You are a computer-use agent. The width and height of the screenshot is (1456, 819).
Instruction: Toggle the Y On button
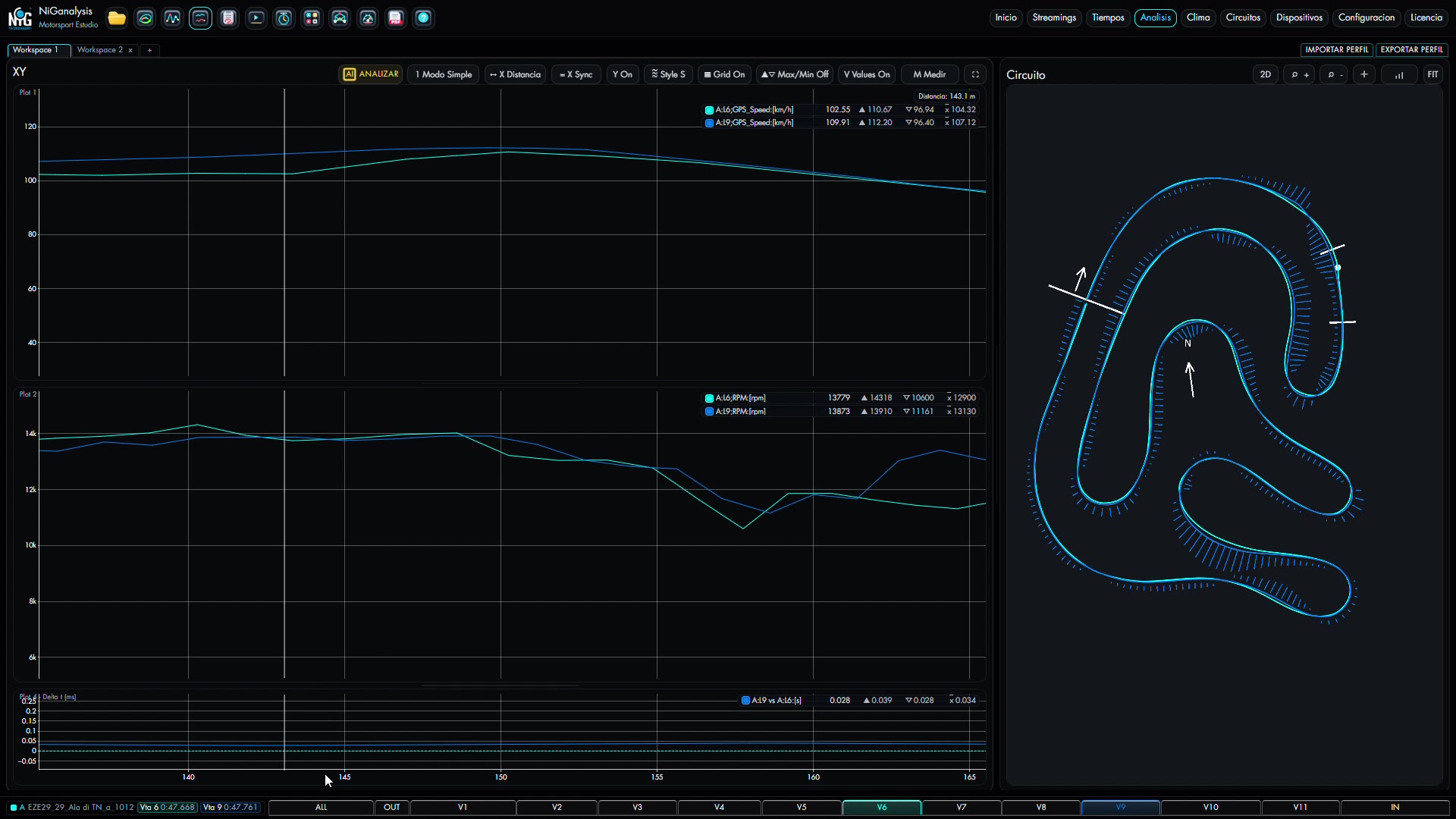coord(623,74)
